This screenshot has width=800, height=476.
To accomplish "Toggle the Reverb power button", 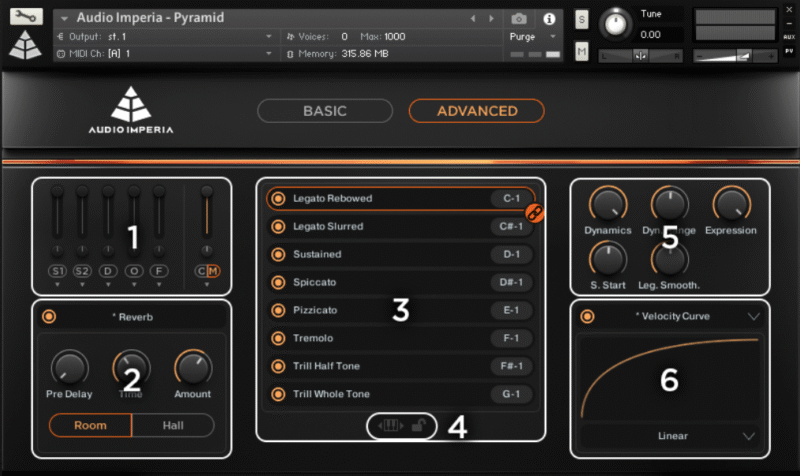I will (x=49, y=317).
